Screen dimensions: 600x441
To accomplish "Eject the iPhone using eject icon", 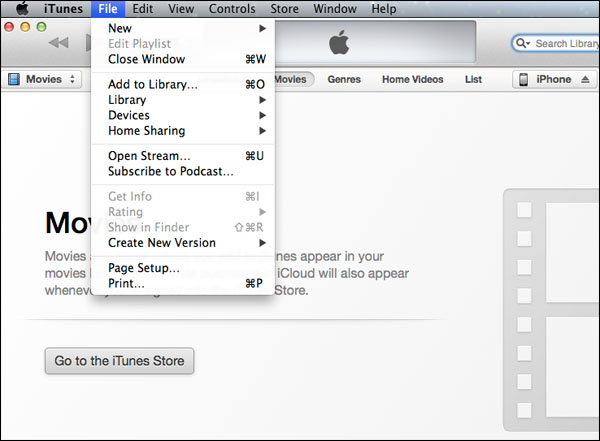I will point(585,79).
